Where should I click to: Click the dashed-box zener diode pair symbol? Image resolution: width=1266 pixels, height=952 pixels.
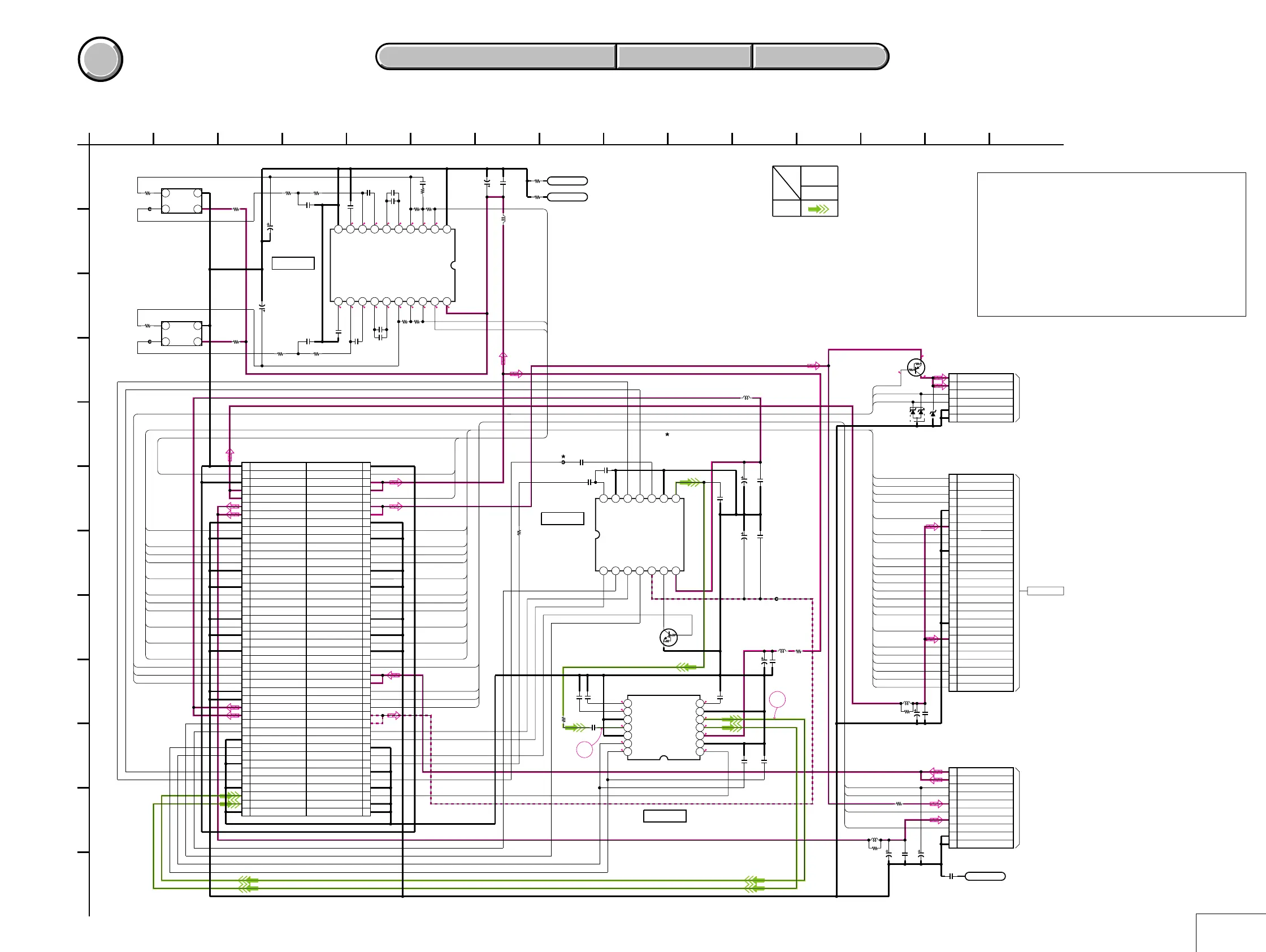pos(917,413)
